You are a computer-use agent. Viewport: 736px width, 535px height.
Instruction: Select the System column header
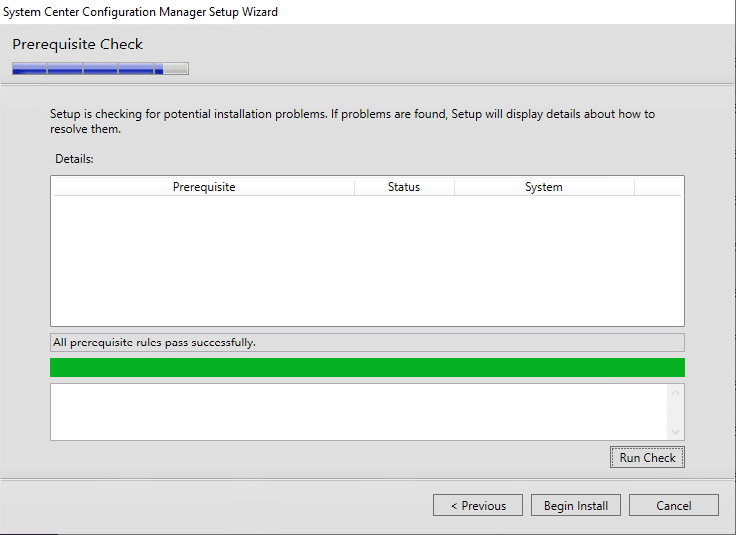(x=543, y=187)
